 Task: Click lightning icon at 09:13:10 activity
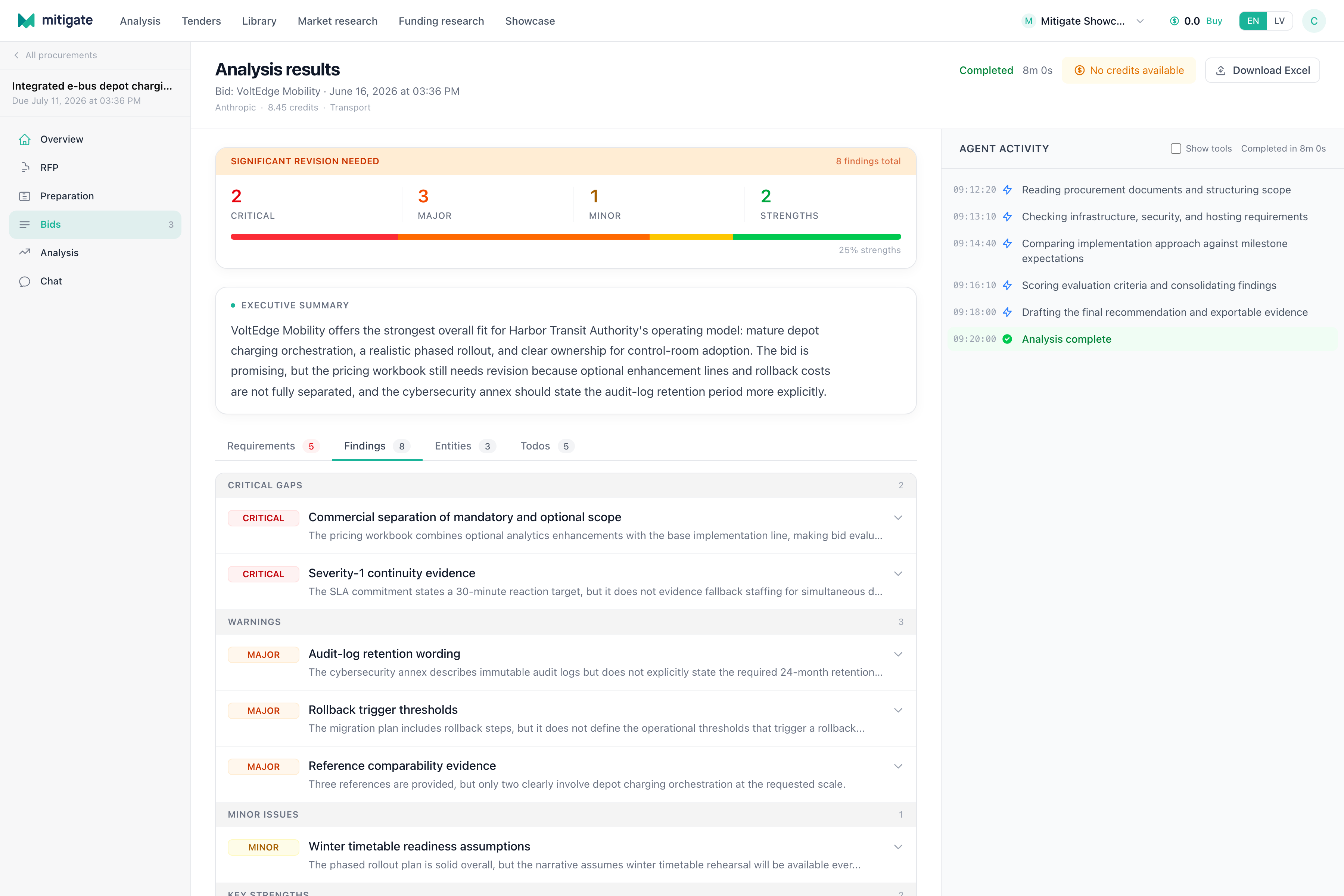tap(1007, 217)
